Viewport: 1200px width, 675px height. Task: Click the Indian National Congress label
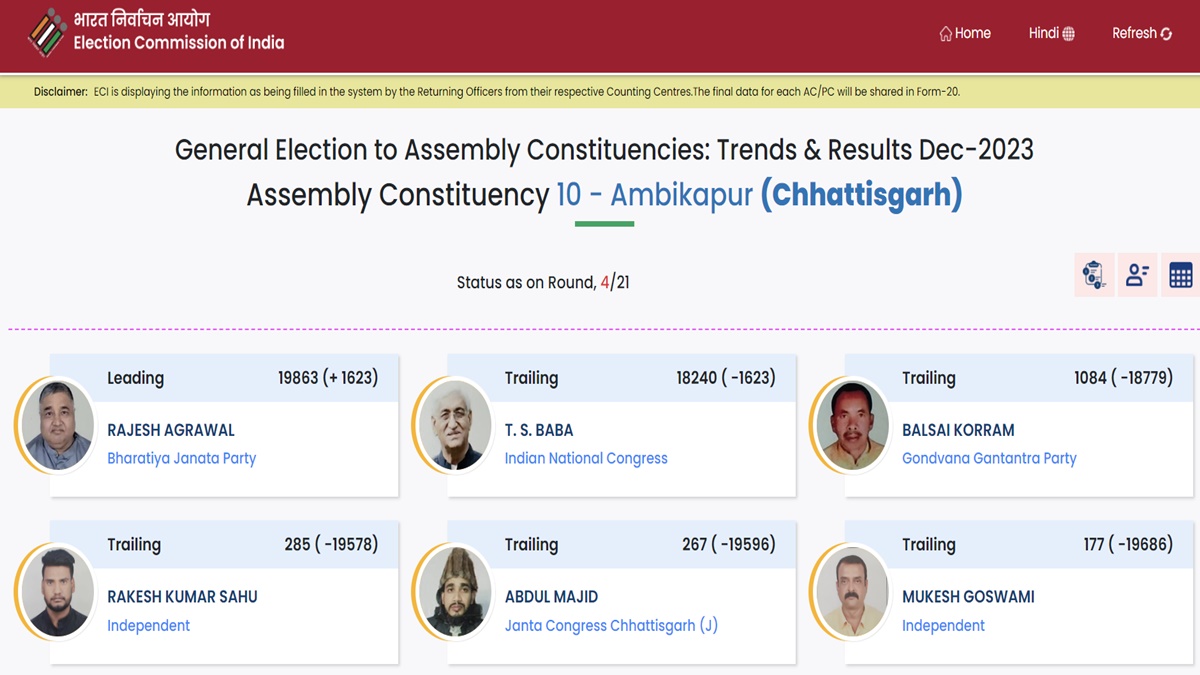tap(586, 458)
